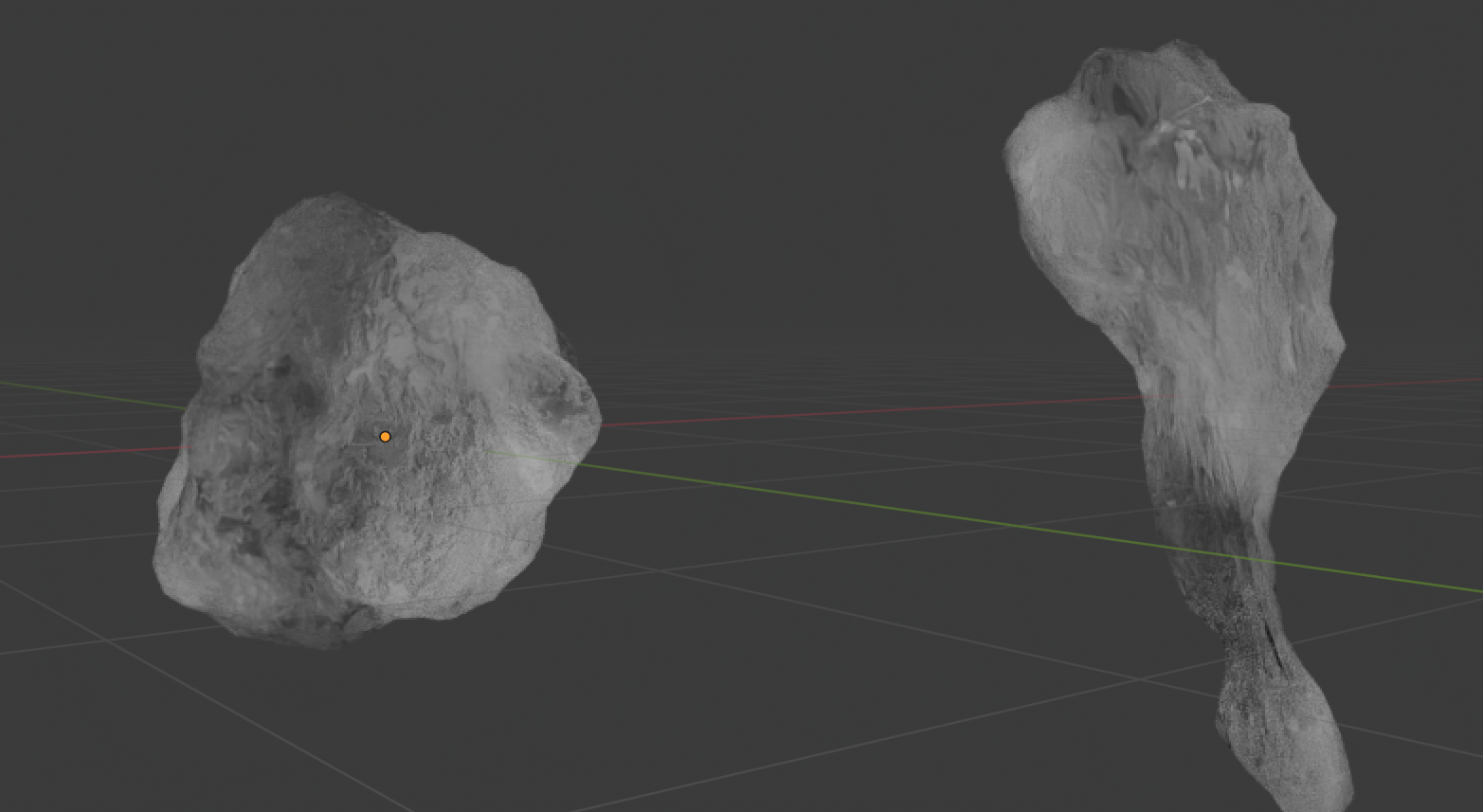This screenshot has height=812, width=1483.
Task: Click the orange origin dot on the rock
Action: pyautogui.click(x=385, y=437)
